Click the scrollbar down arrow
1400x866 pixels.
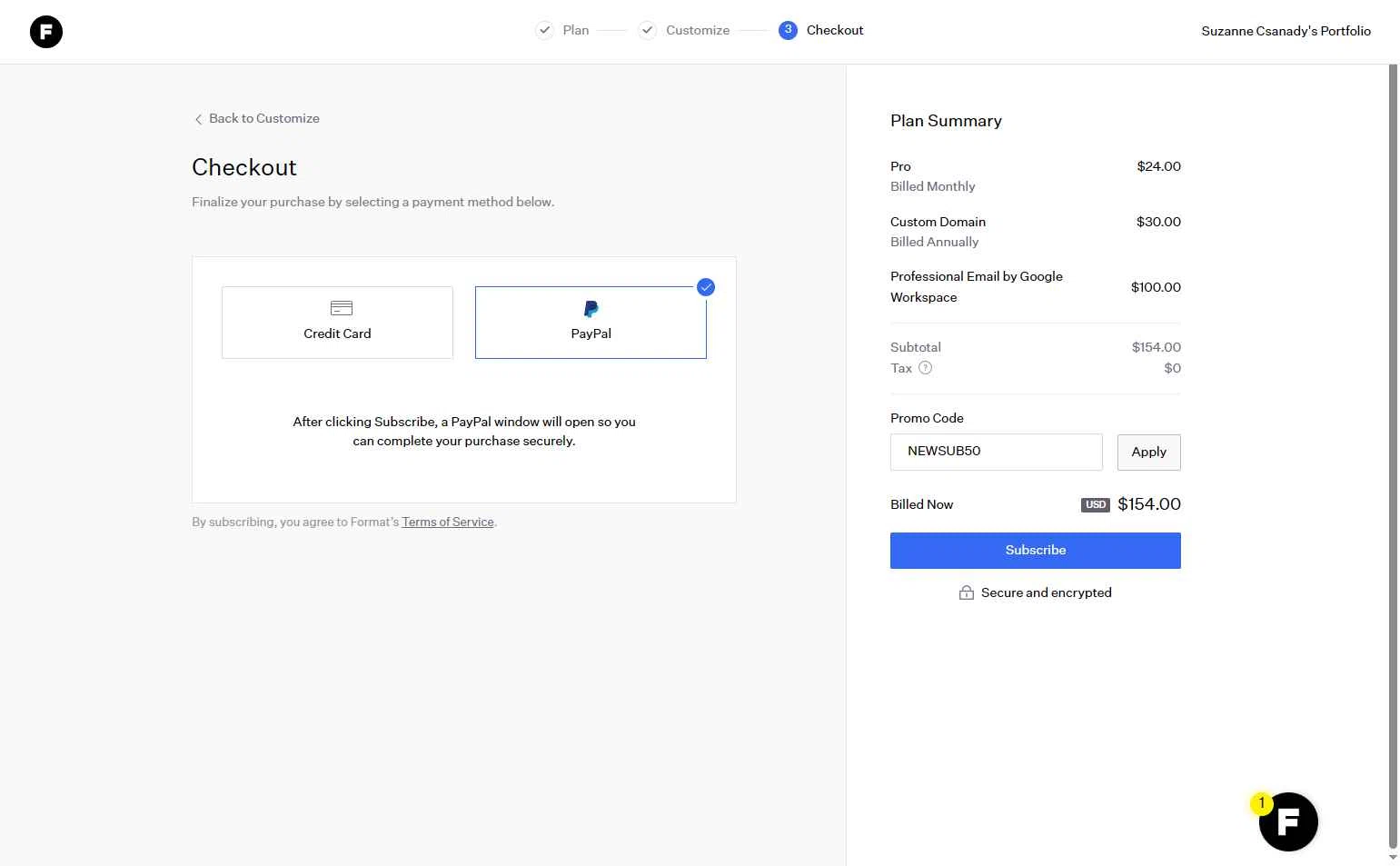[x=1393, y=857]
